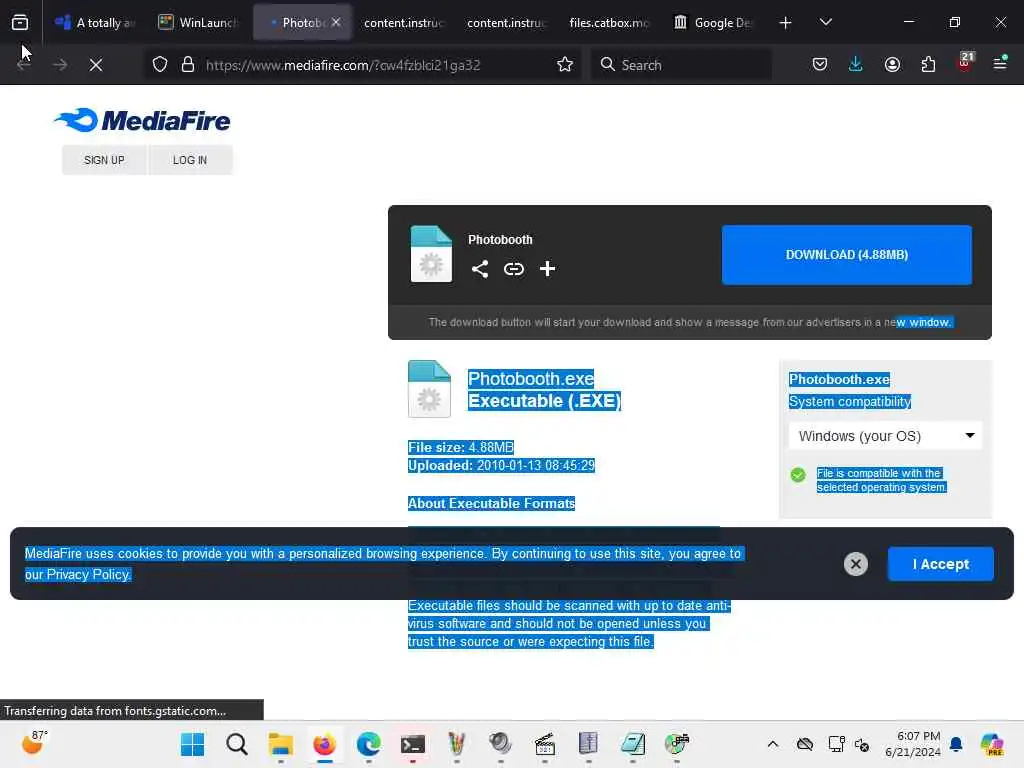Bookmark this page with star icon
1024x768 pixels.
[x=565, y=65]
